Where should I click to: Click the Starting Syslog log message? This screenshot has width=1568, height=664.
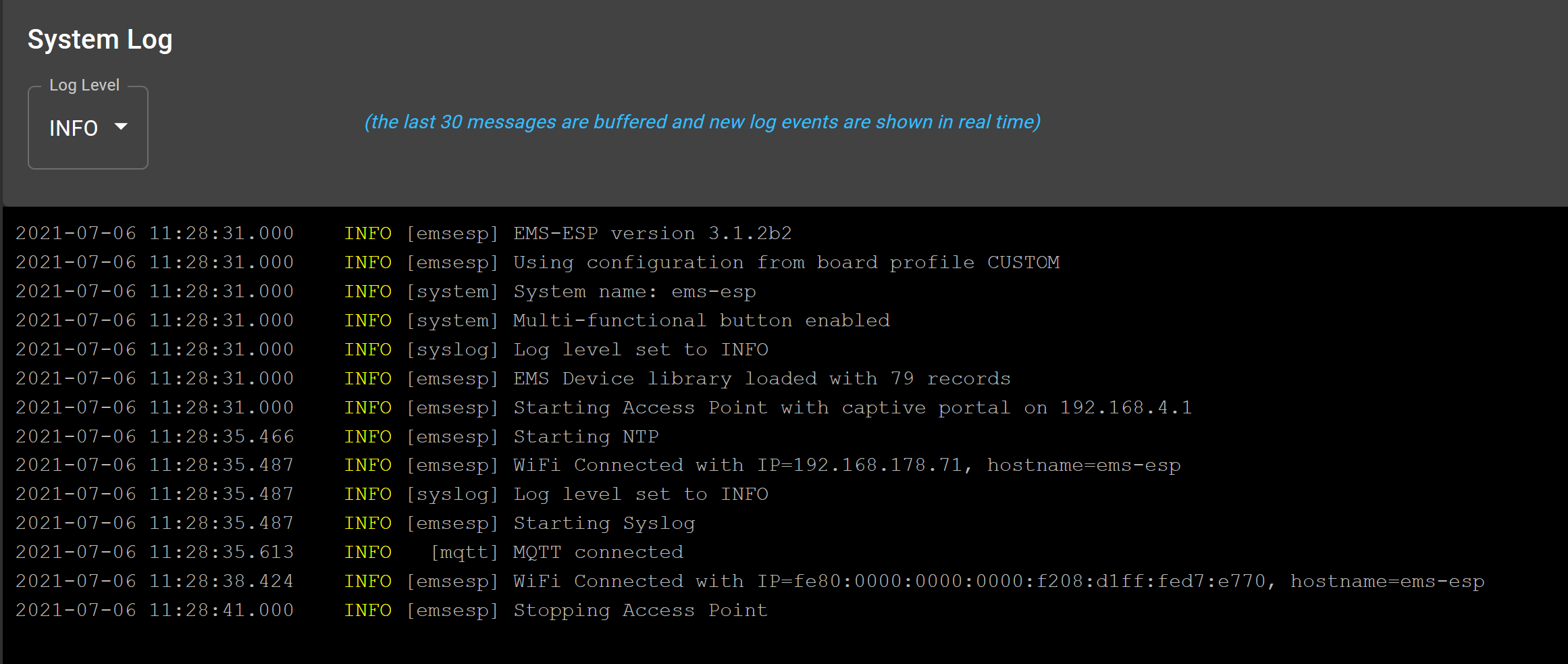pos(604,523)
